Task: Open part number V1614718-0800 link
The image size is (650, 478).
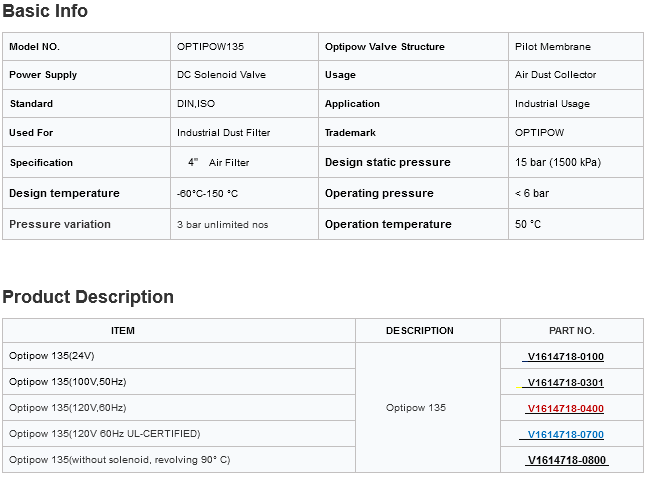Action: (567, 460)
